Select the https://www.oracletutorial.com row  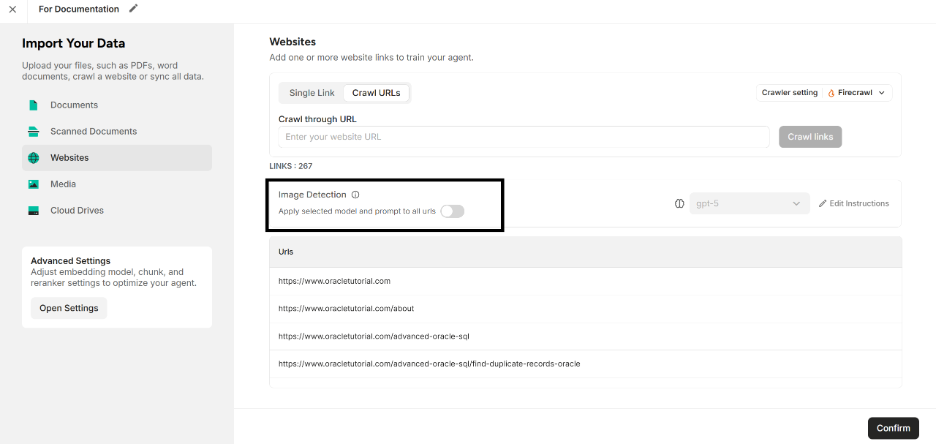click(x=585, y=281)
